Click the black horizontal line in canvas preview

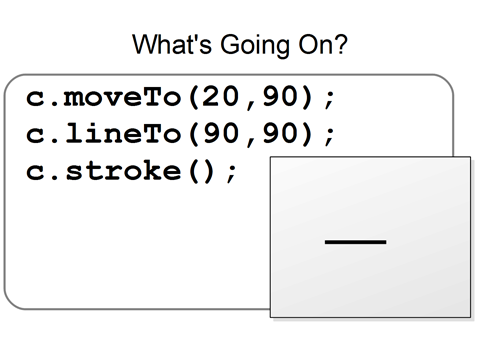[x=356, y=242]
